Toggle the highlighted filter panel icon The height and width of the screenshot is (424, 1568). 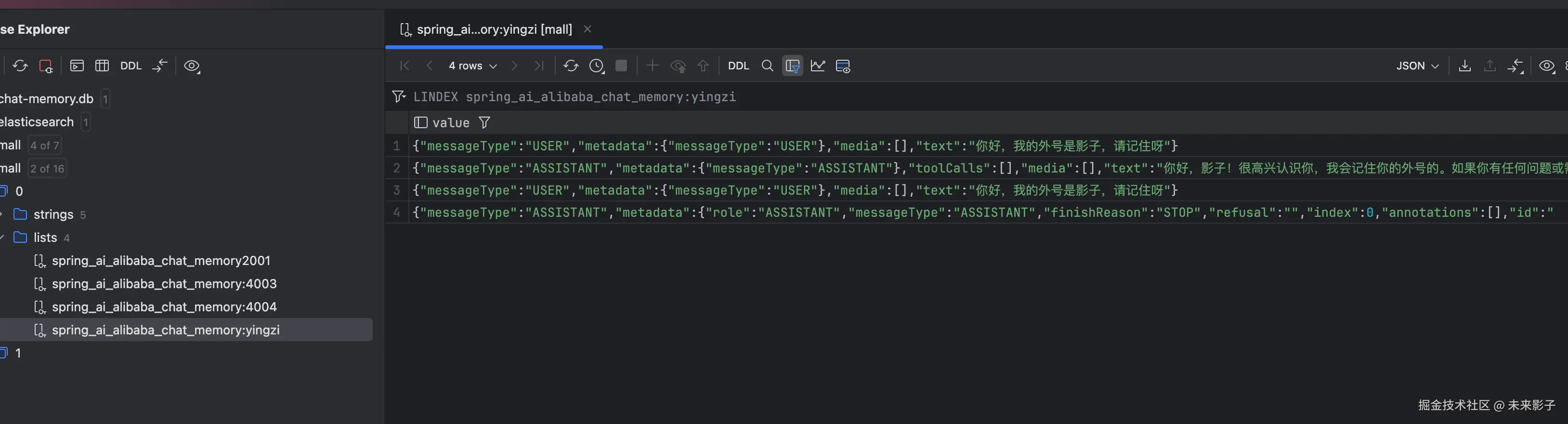793,66
